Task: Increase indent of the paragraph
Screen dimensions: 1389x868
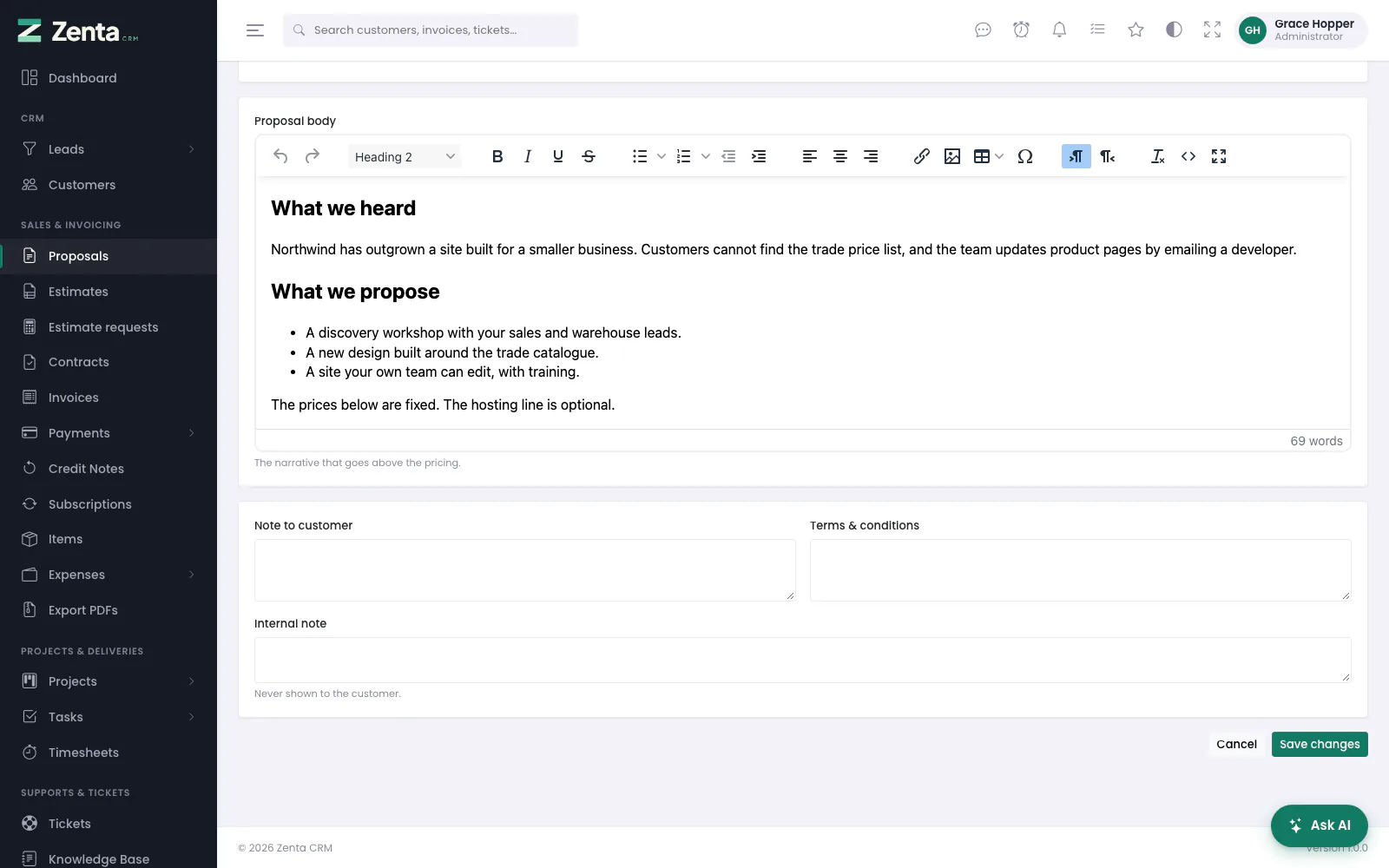Action: (759, 156)
